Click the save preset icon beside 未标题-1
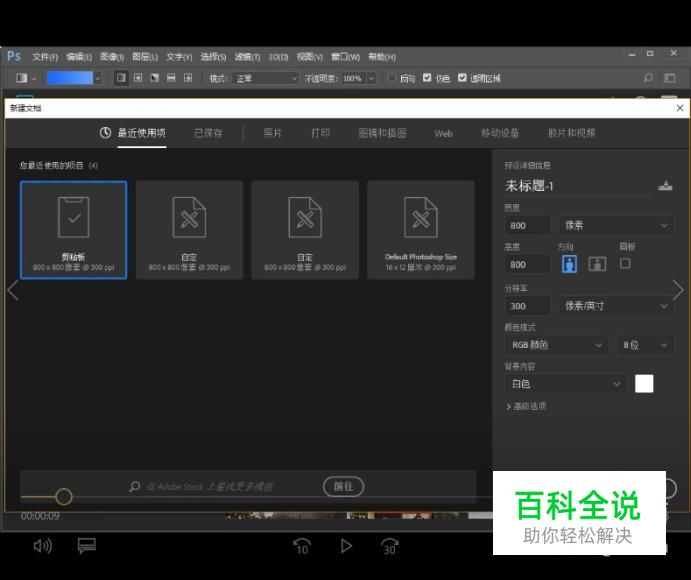The height and width of the screenshot is (580, 691). tap(666, 185)
